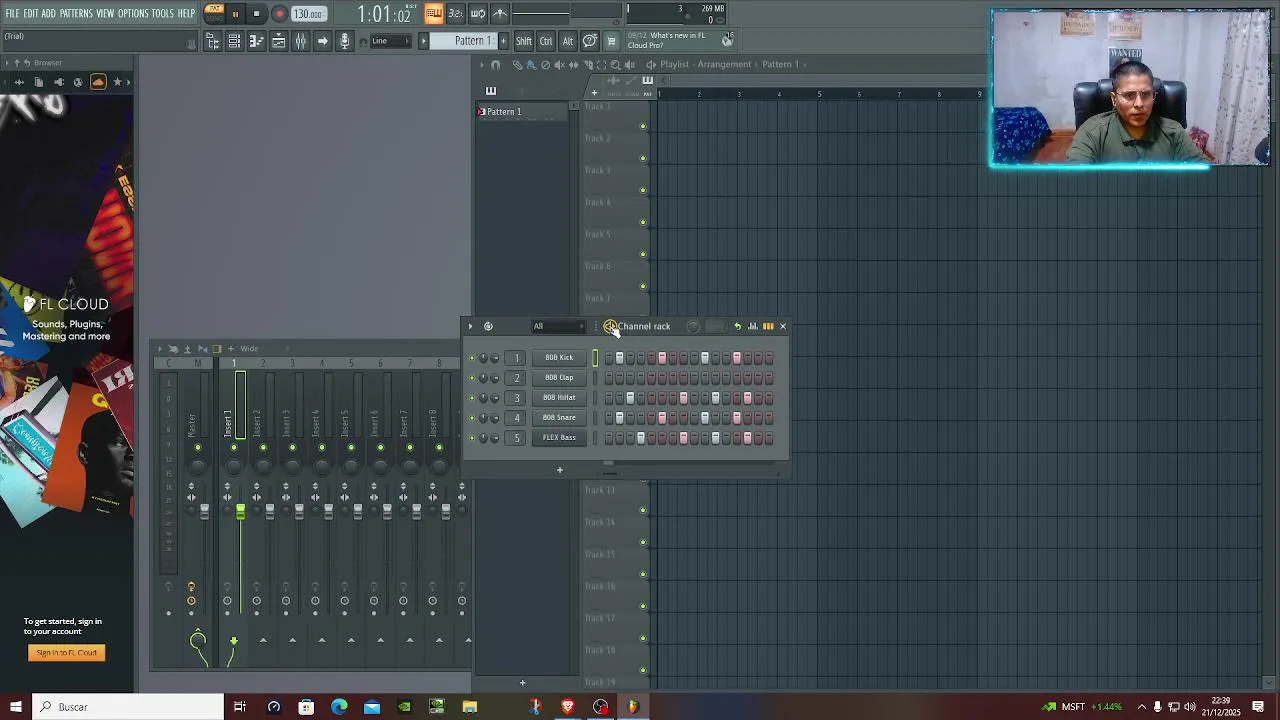This screenshot has height=720, width=1280.
Task: Open the ADD menu
Action: (x=48, y=14)
